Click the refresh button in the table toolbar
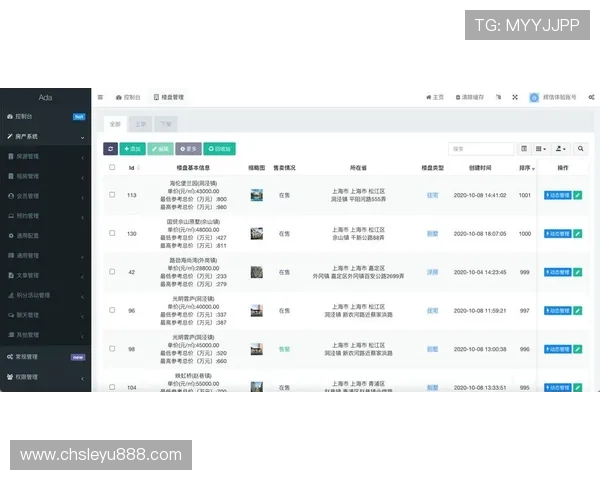 pyautogui.click(x=110, y=149)
